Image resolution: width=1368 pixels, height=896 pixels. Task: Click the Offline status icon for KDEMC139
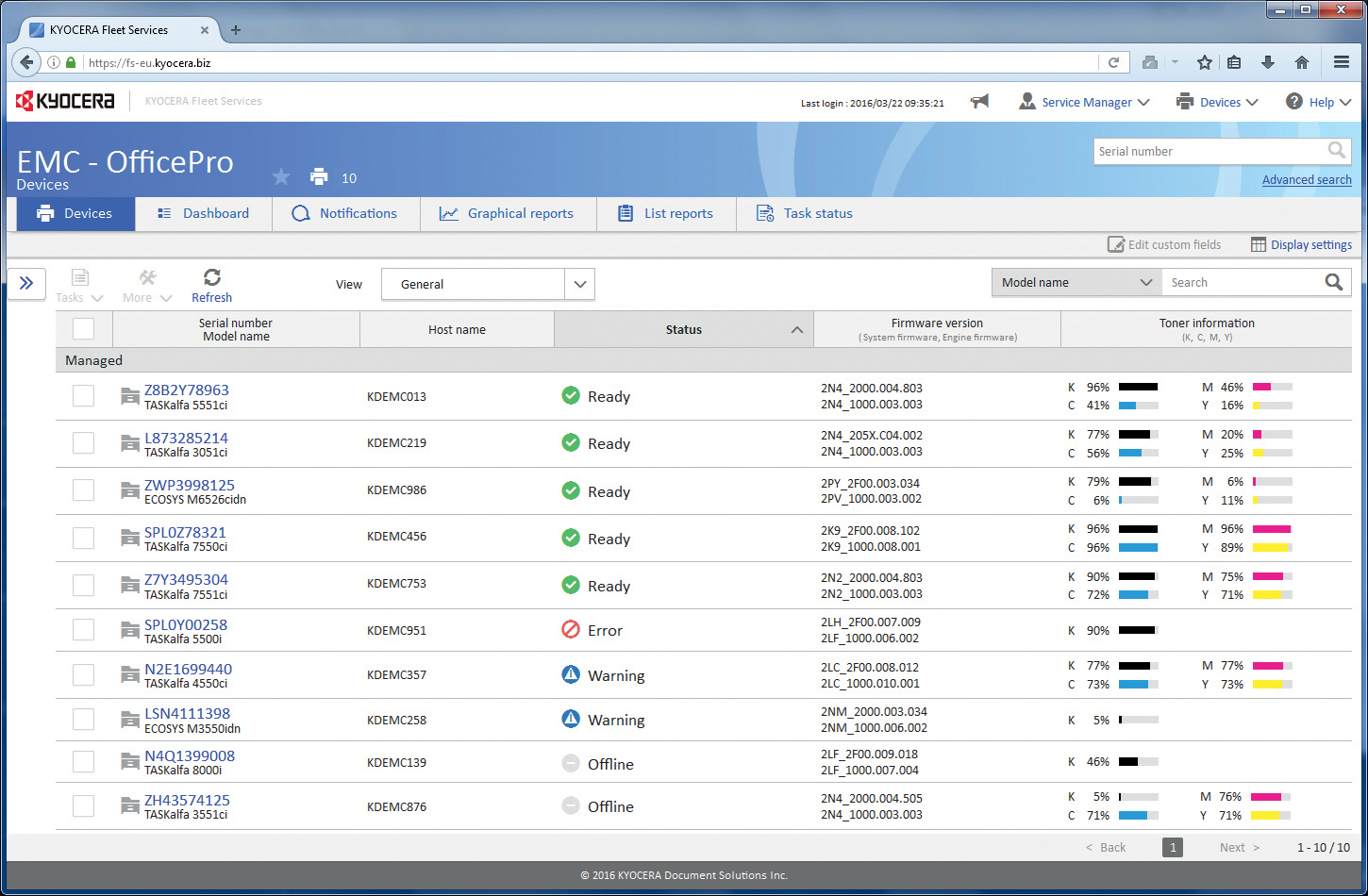571,763
